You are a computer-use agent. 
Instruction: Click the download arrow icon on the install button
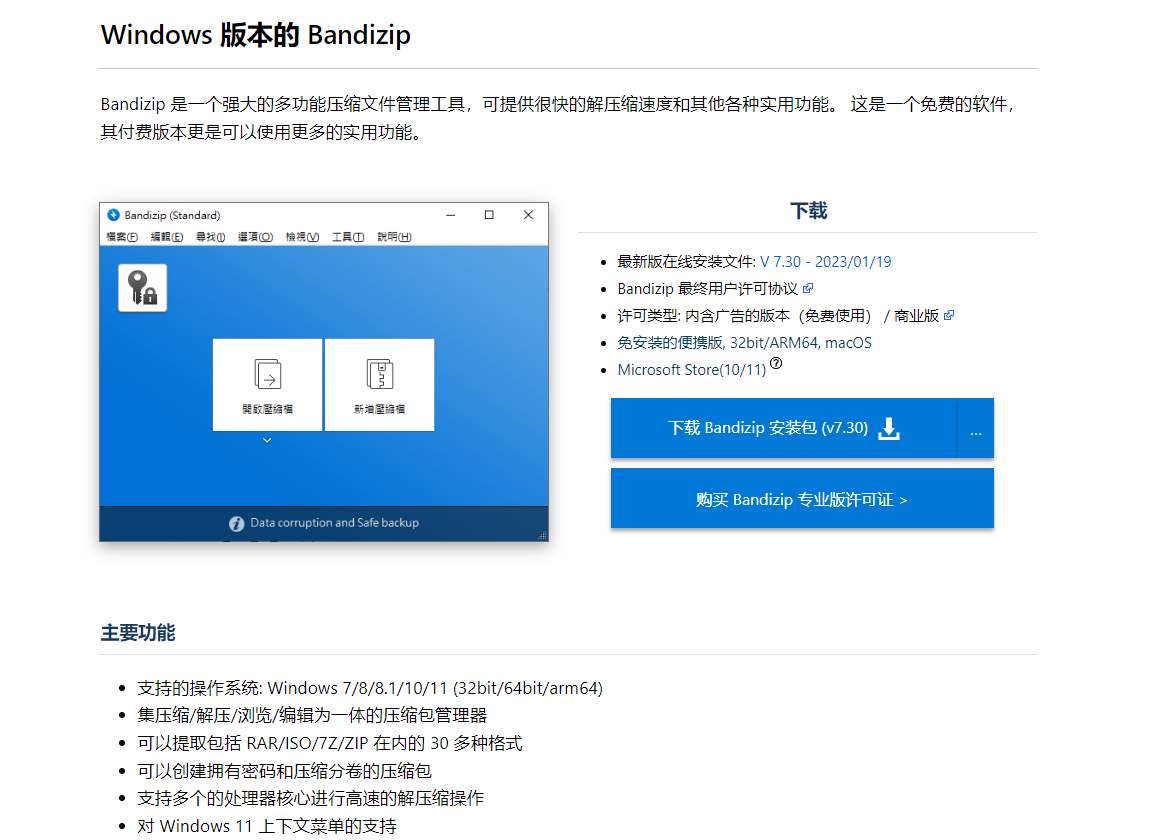(888, 427)
